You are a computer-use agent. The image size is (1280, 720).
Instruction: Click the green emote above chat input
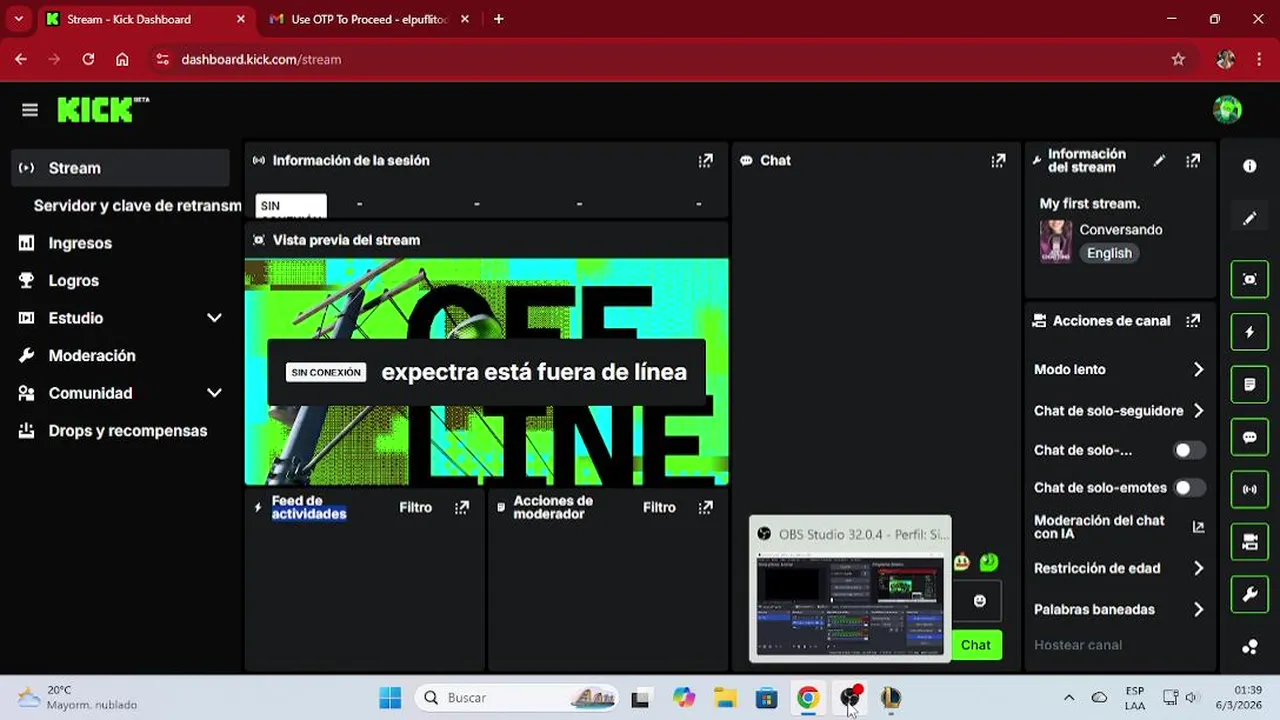tap(989, 562)
